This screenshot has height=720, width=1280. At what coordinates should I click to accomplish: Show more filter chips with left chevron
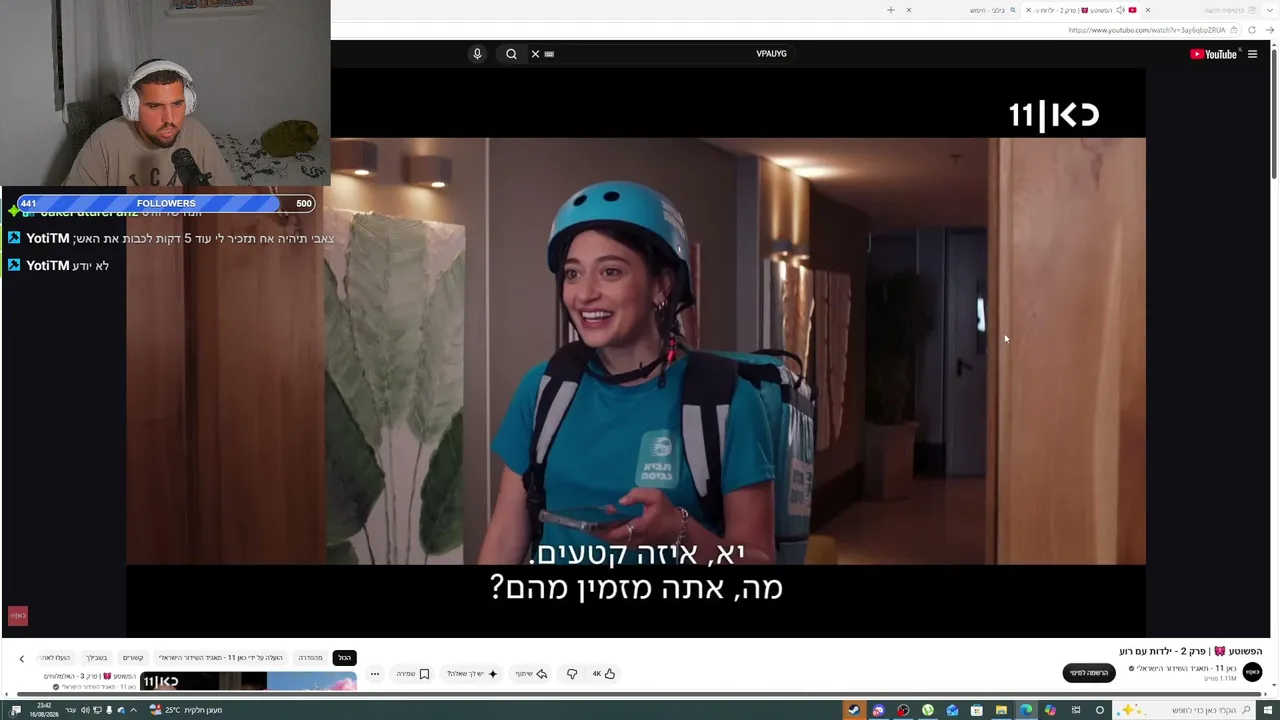[x=21, y=658]
